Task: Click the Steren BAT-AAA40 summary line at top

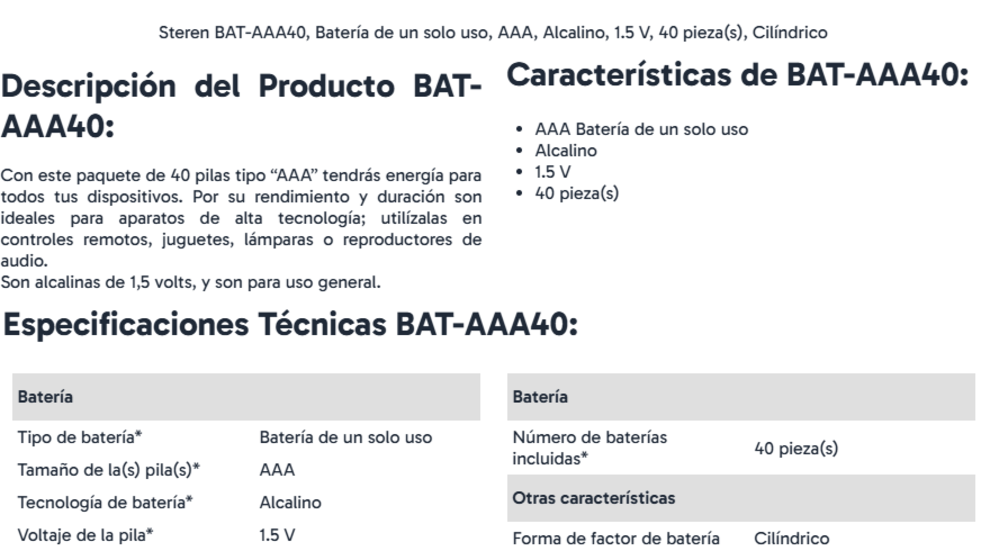Action: click(x=494, y=33)
